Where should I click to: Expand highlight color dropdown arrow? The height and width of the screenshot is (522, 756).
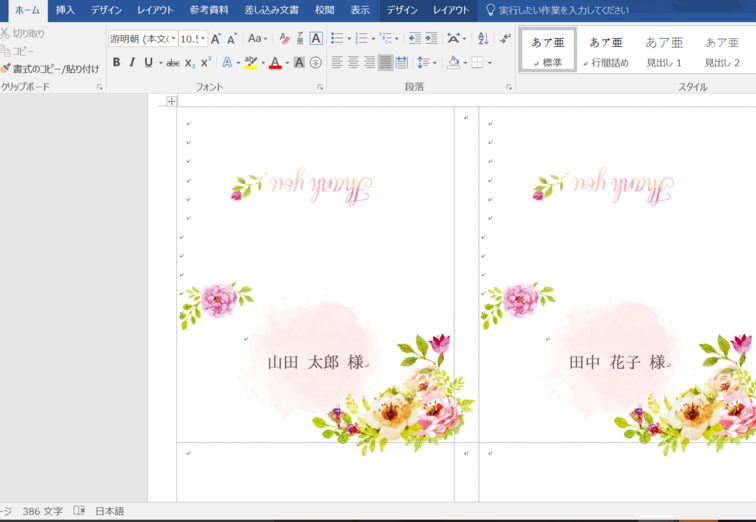click(x=263, y=63)
